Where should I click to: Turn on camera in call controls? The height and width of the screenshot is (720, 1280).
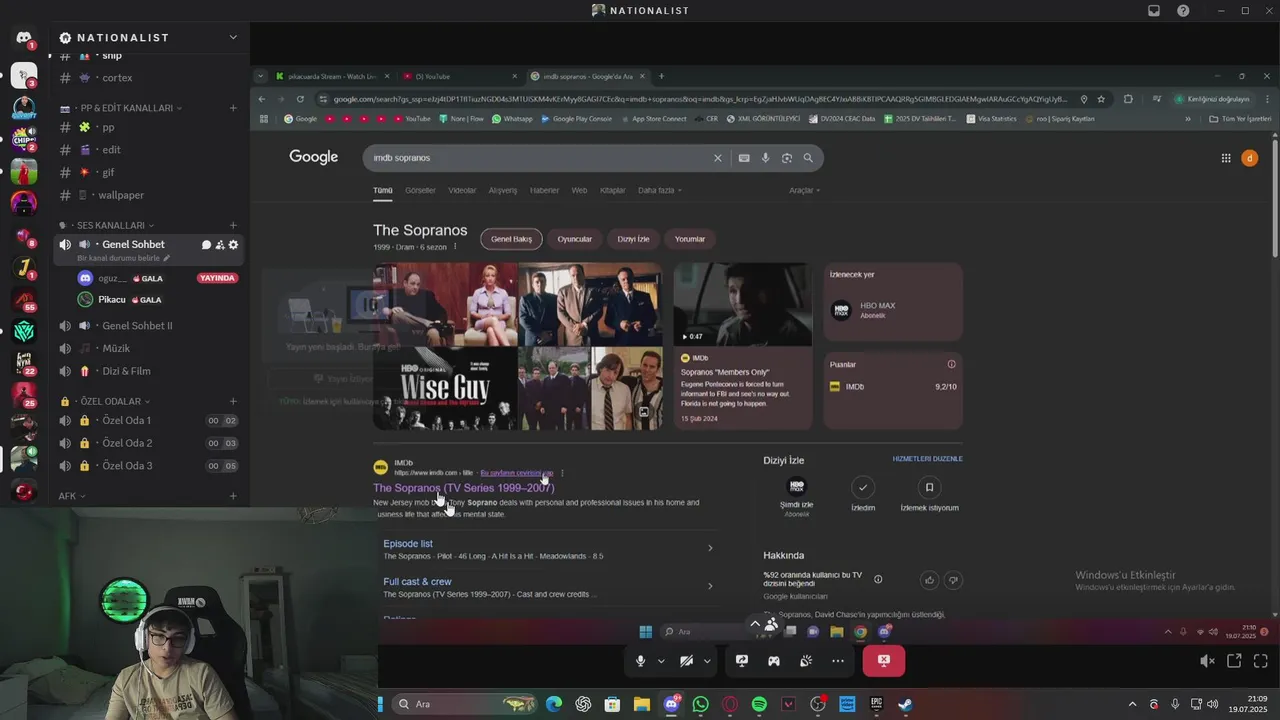pos(686,661)
